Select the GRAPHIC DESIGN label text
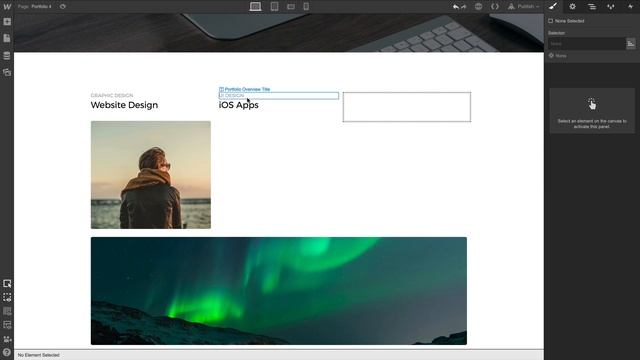The width and height of the screenshot is (640, 360). click(112, 96)
